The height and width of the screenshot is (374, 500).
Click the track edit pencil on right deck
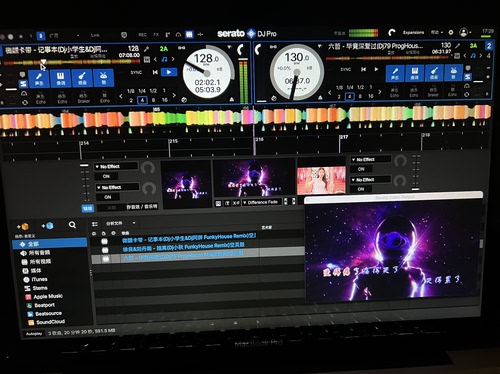click(x=458, y=46)
